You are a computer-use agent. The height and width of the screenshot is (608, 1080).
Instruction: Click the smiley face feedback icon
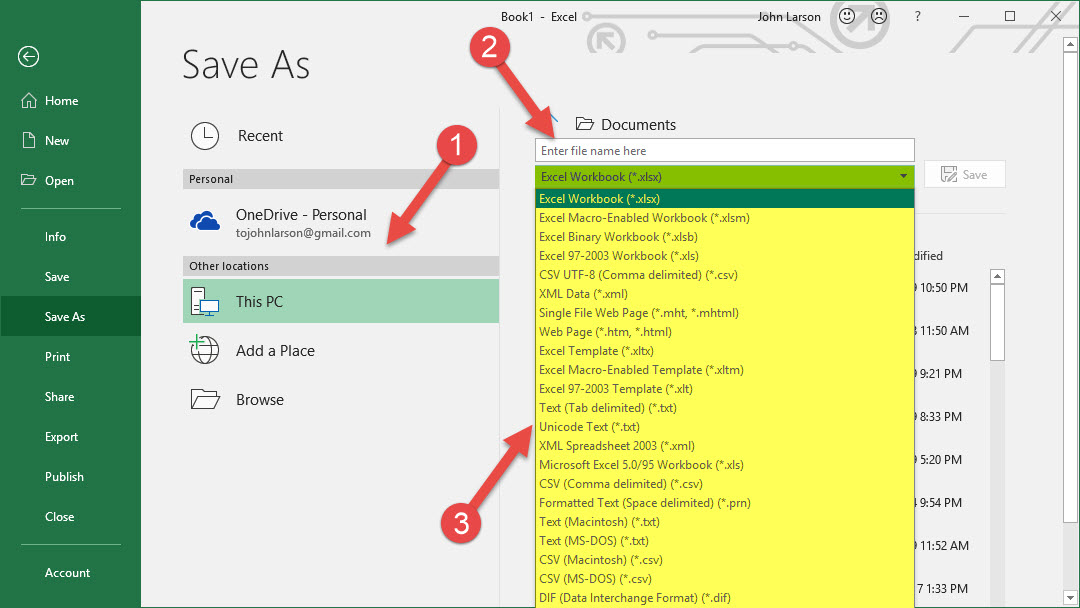847,17
